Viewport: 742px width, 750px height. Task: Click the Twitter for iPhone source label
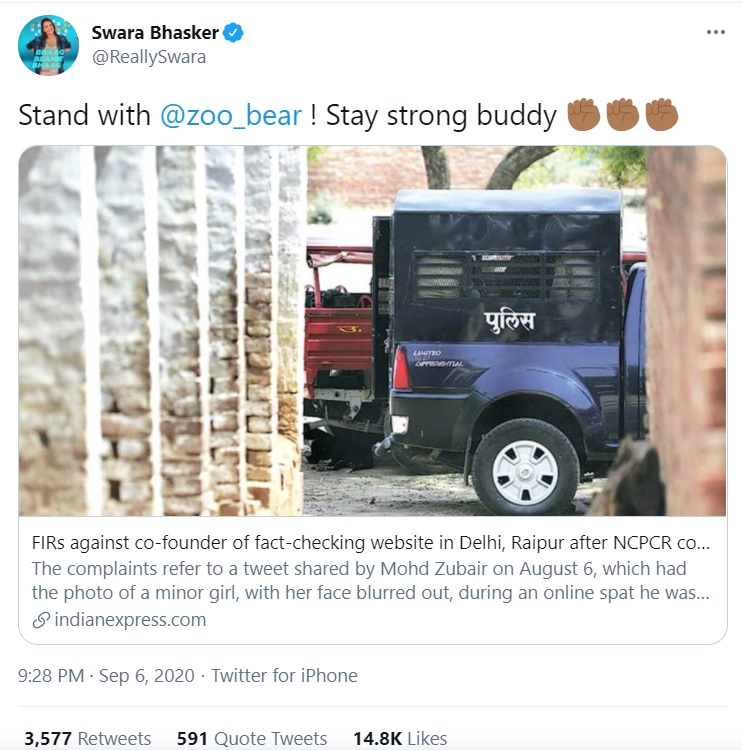tap(284, 676)
